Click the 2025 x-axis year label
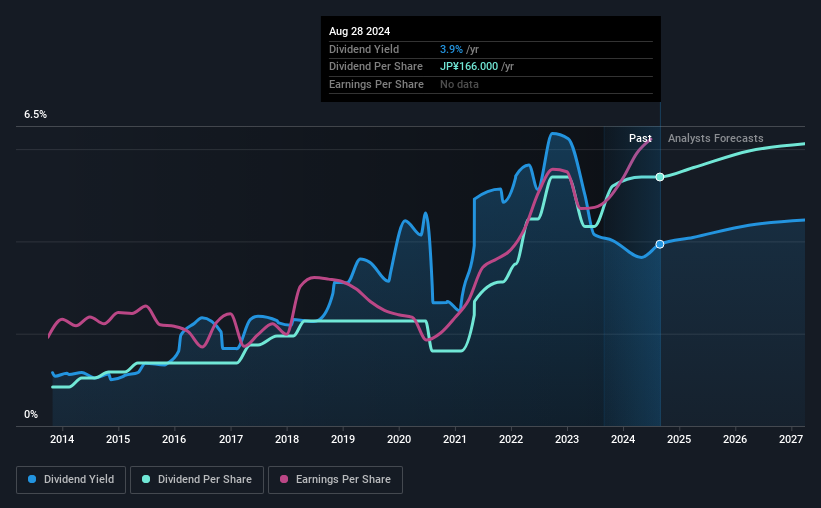The width and height of the screenshot is (821, 508). pyautogui.click(x=679, y=439)
